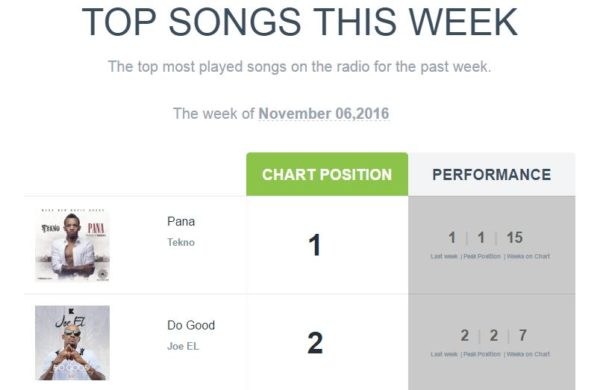The width and height of the screenshot is (600, 390).
Task: Click Pana's weeks on chart value 15
Action: 515,238
